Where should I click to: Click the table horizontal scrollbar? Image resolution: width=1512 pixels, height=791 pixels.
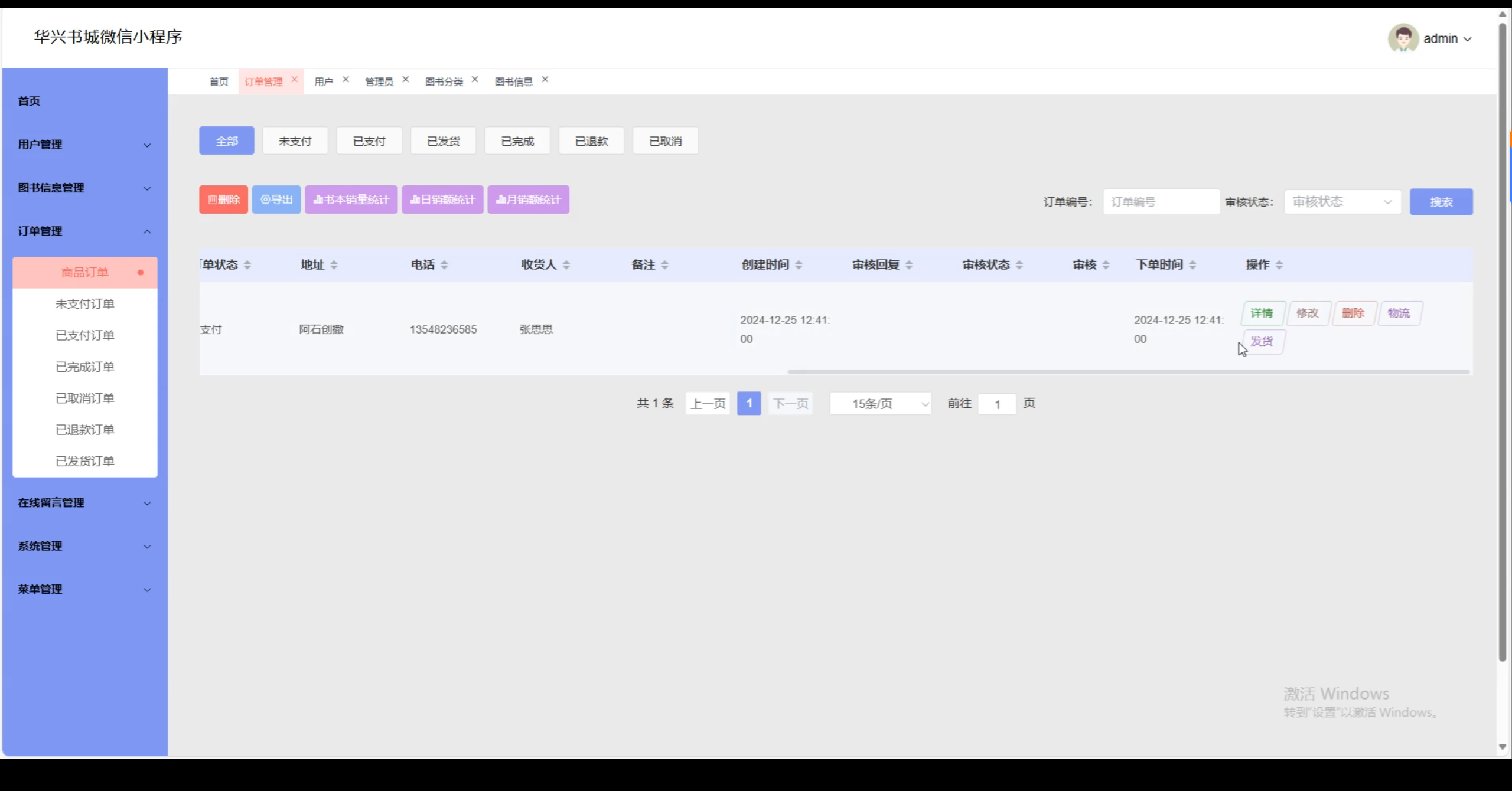click(1128, 372)
